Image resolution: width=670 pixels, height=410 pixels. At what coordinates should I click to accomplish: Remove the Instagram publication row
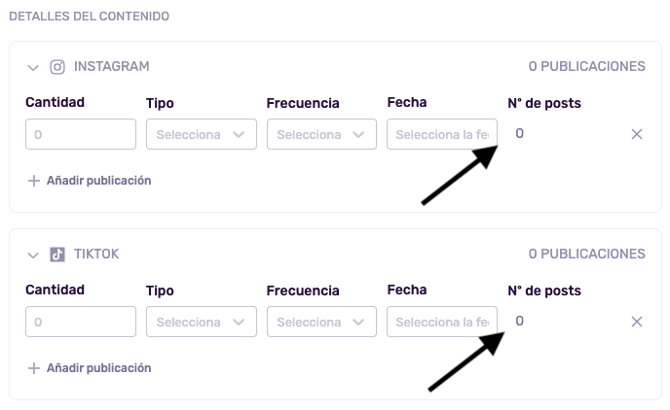(637, 134)
